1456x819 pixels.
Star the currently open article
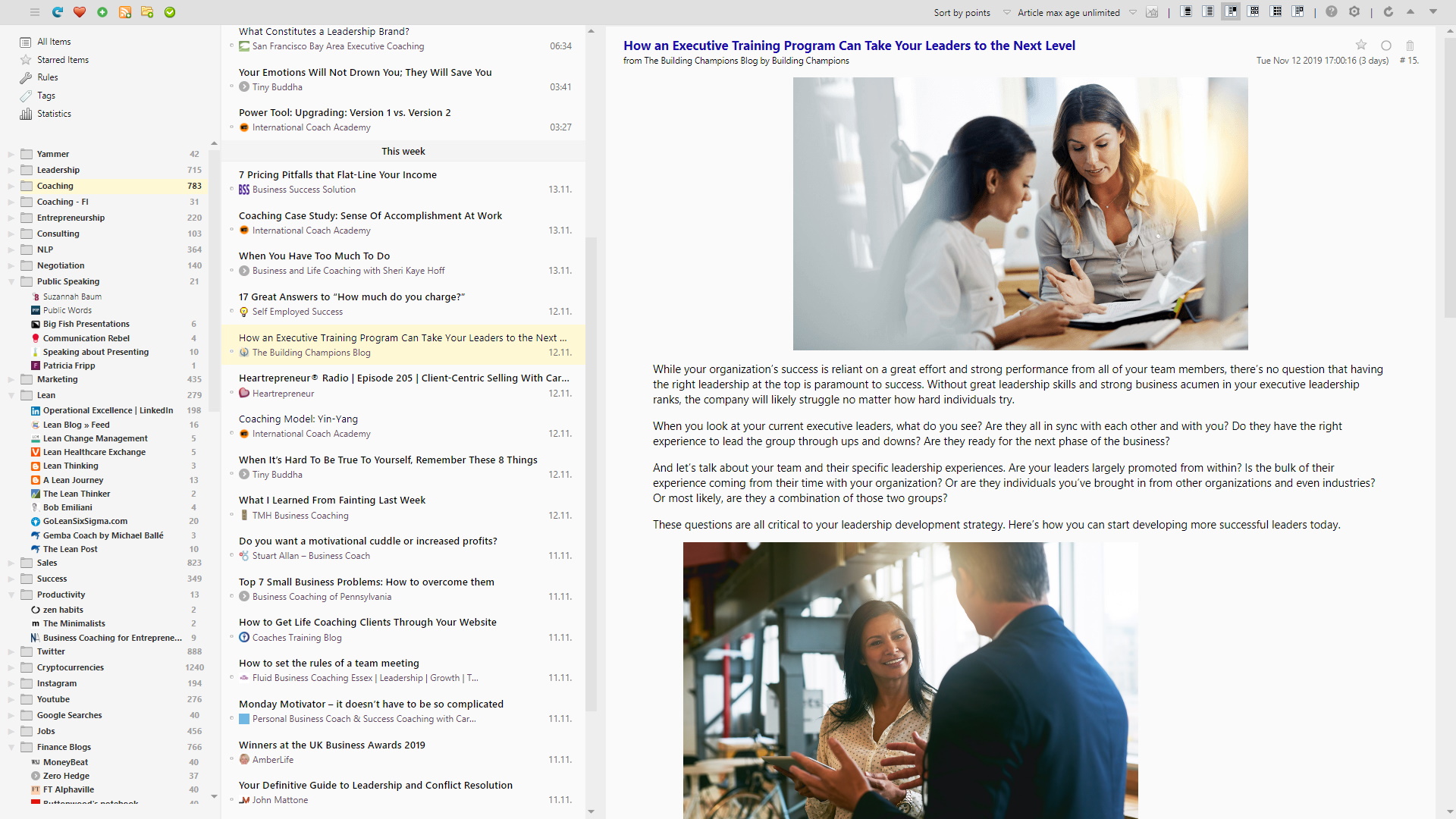1361,45
